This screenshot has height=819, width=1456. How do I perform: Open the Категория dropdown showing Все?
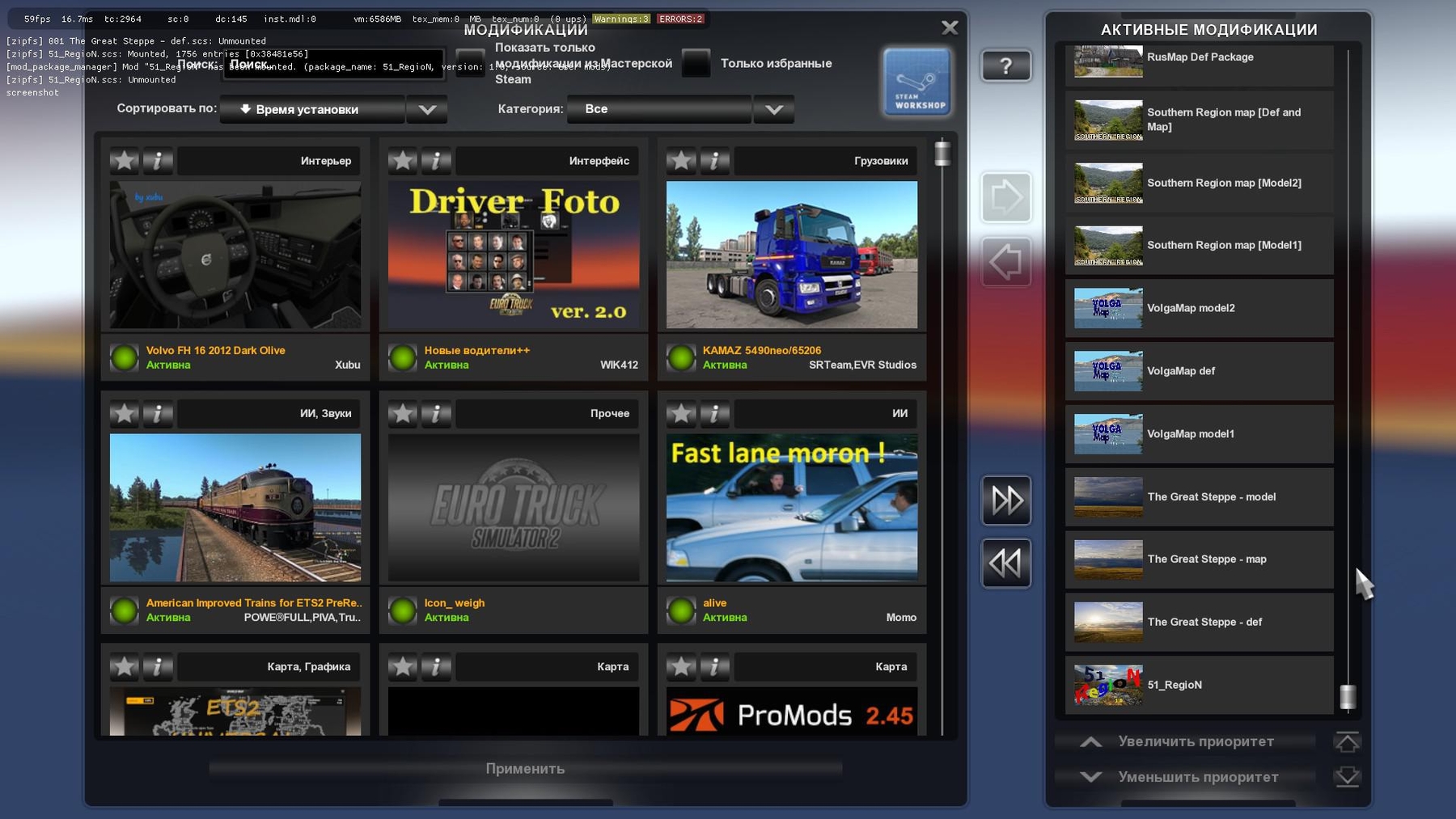pos(658,108)
